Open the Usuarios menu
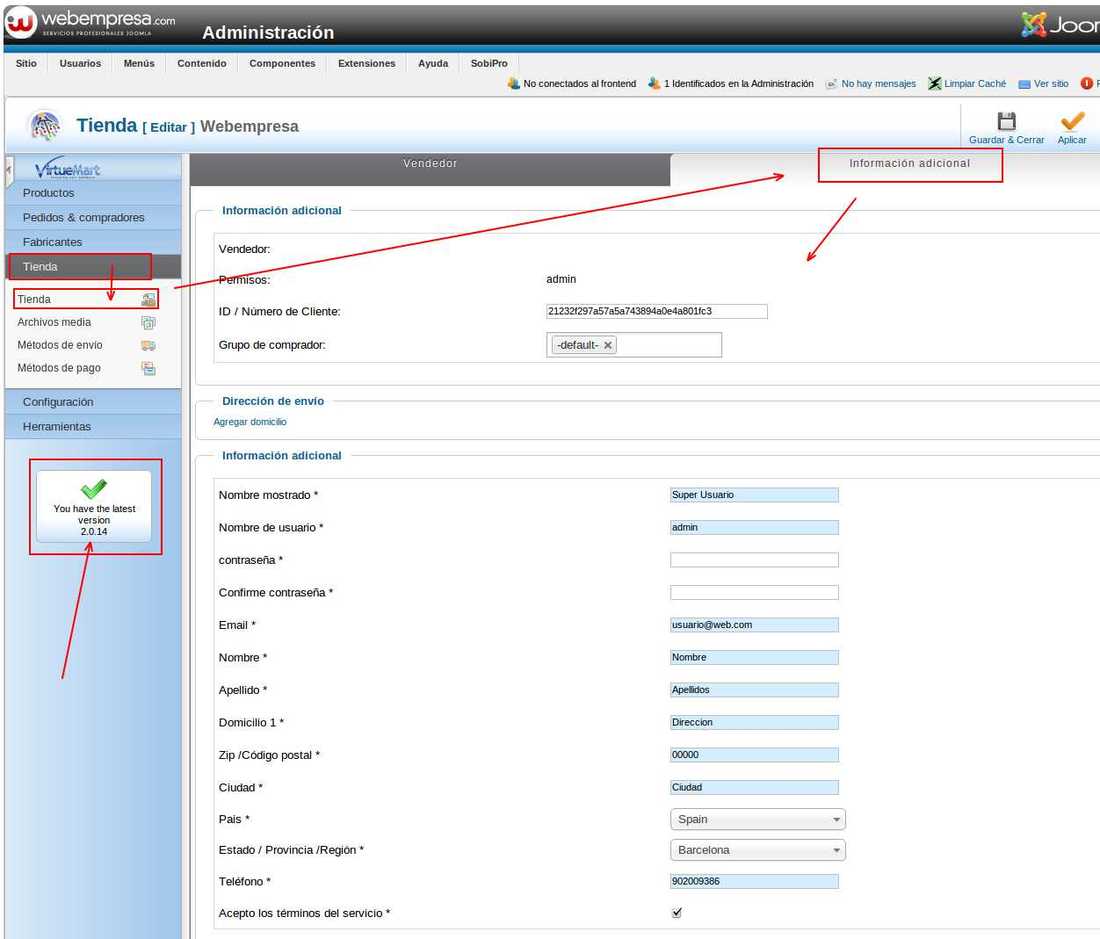This screenshot has height=939, width=1100. point(80,63)
